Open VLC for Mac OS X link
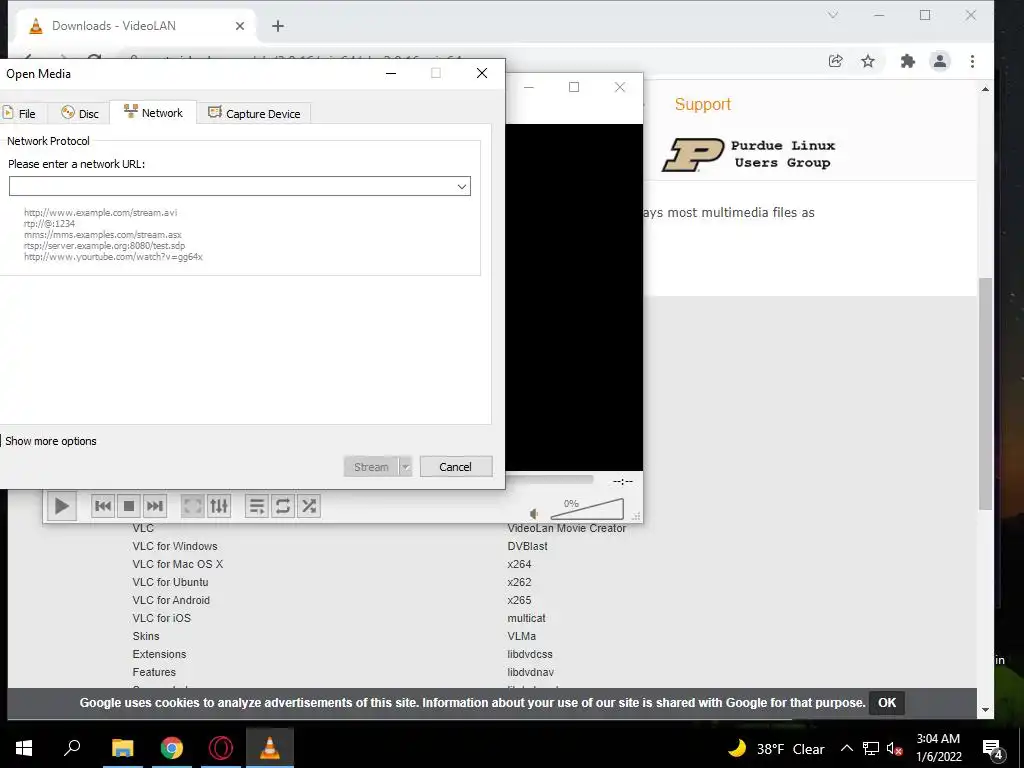Image resolution: width=1024 pixels, height=768 pixels. [x=178, y=564]
